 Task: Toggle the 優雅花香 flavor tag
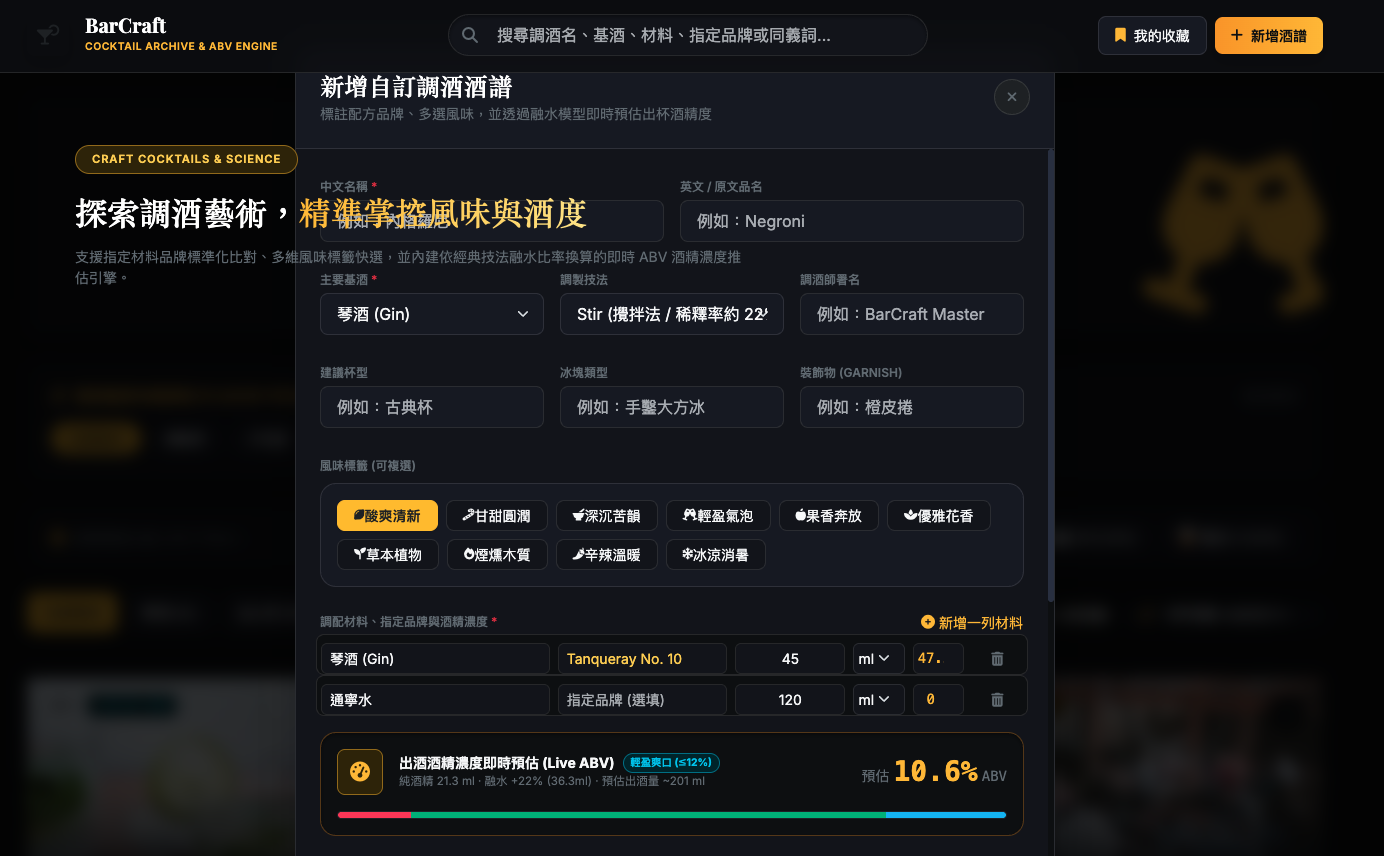938,516
